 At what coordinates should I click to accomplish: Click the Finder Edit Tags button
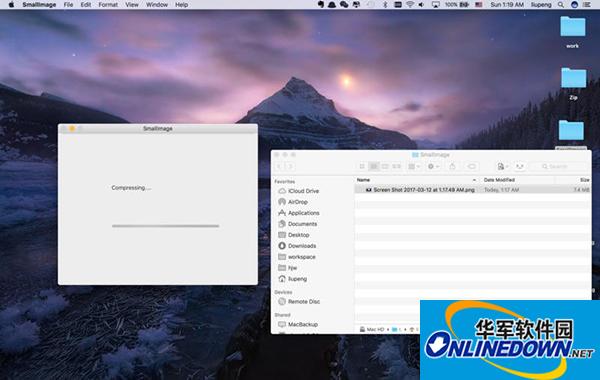[x=471, y=166]
